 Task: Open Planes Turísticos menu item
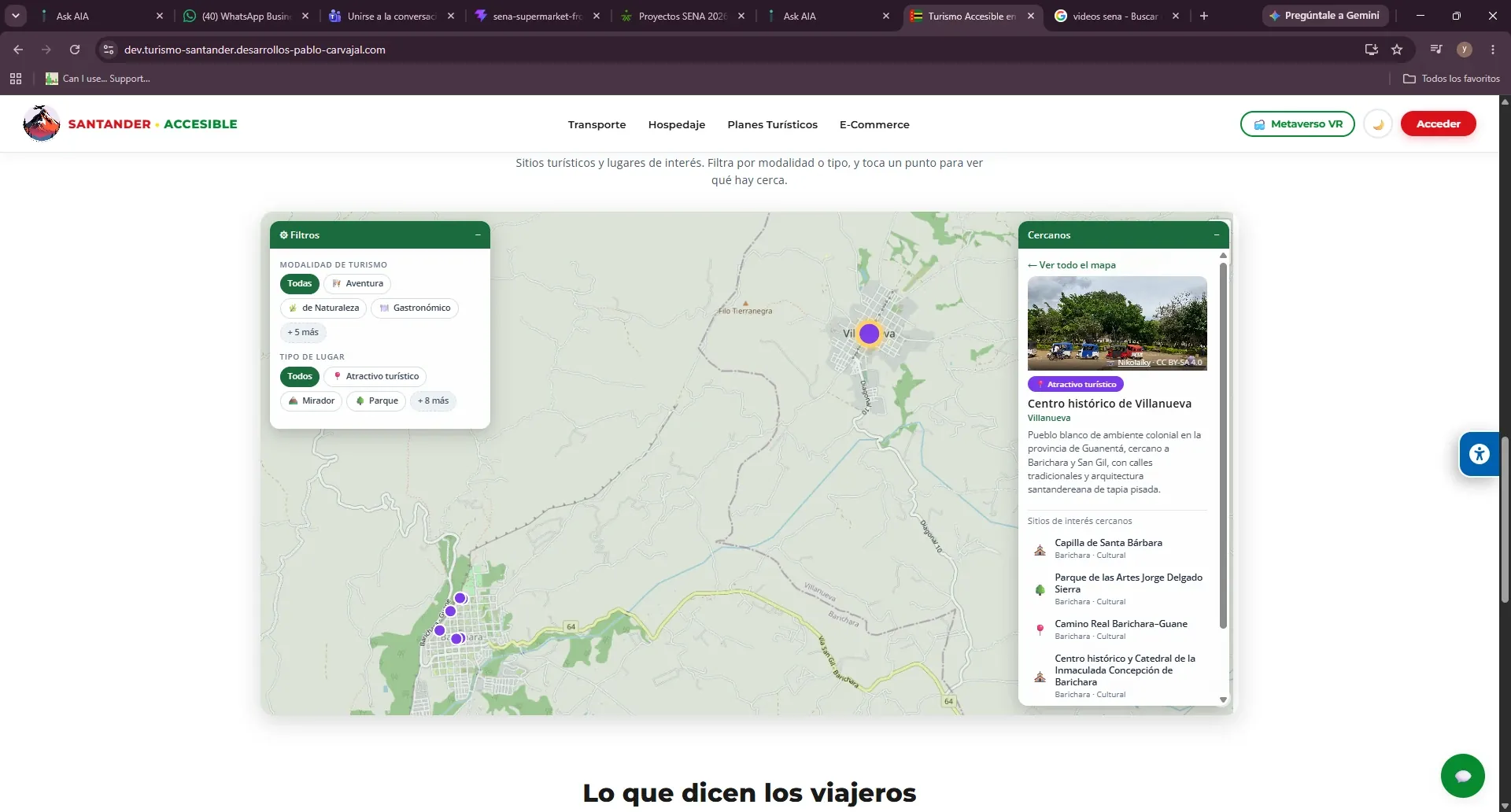coord(772,124)
